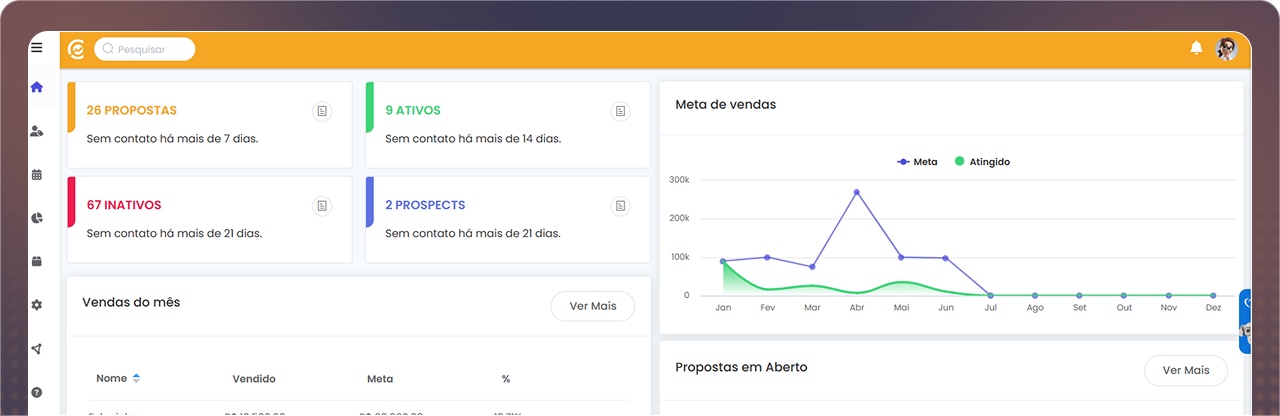
Task: Open the contacts people icon in sidebar
Action: 37,131
